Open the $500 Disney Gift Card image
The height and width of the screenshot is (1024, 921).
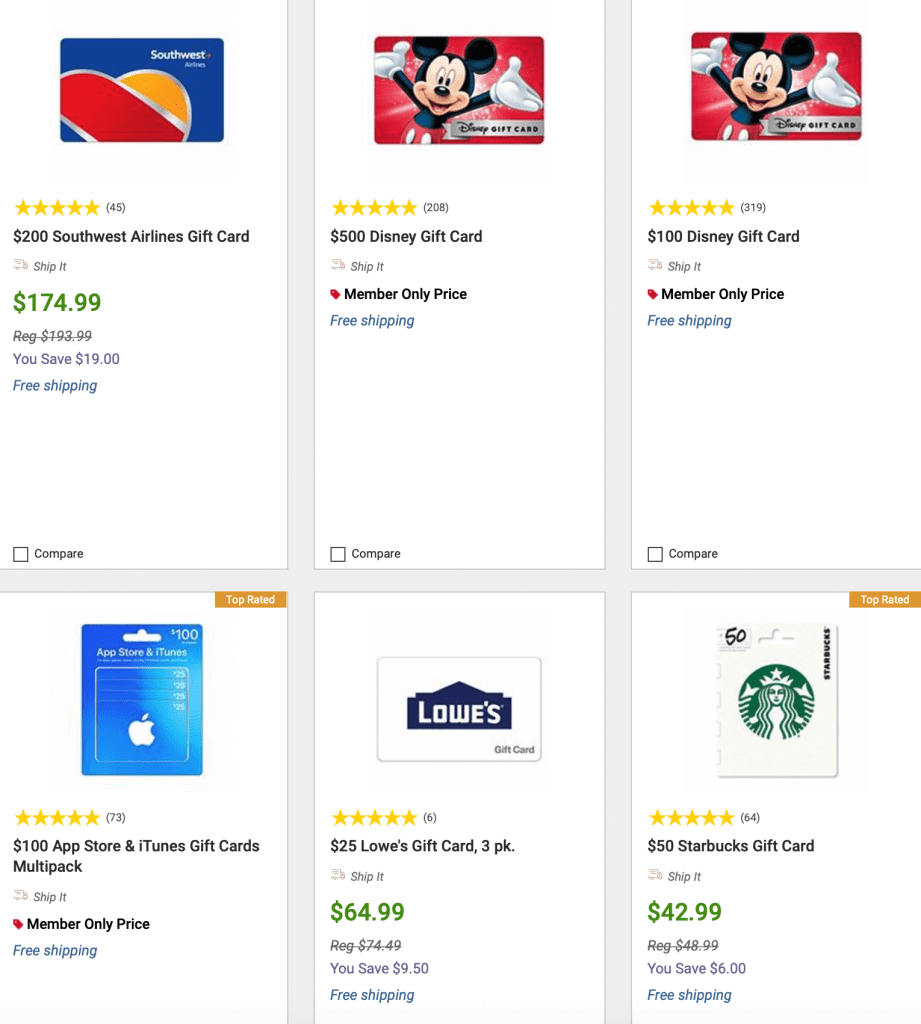[x=459, y=90]
